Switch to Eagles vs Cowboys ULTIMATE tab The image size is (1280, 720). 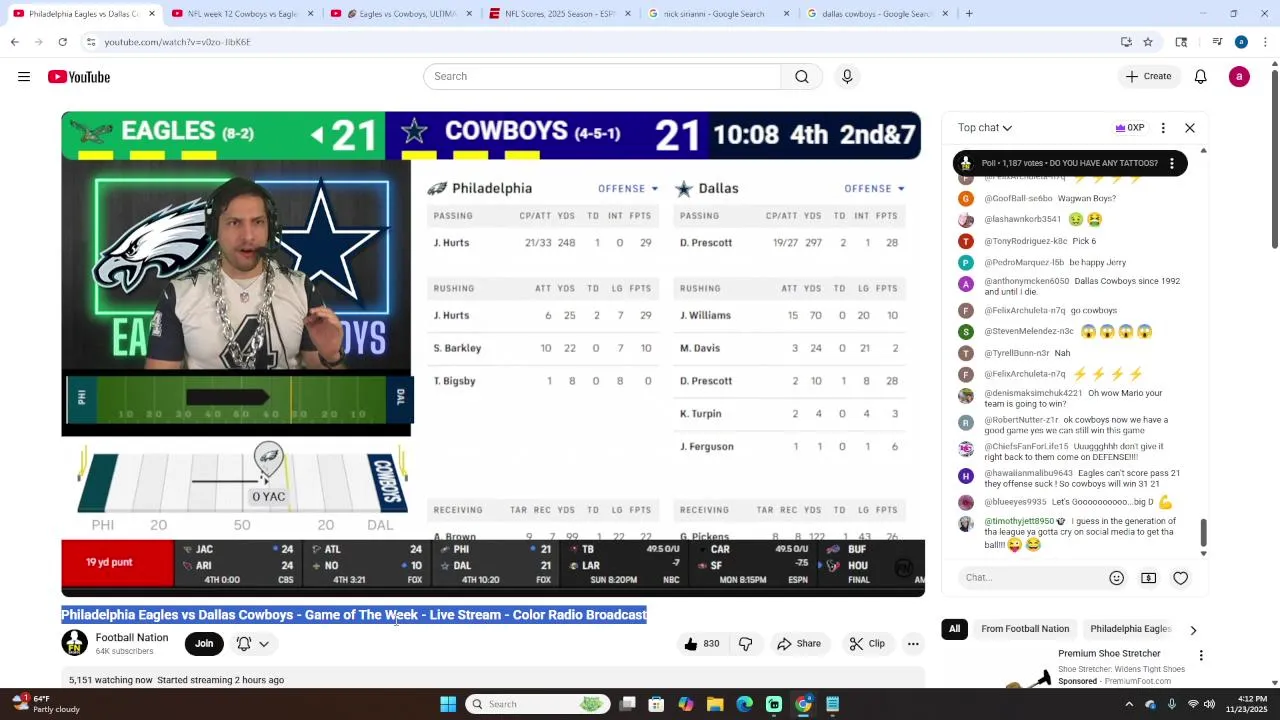[x=401, y=14]
